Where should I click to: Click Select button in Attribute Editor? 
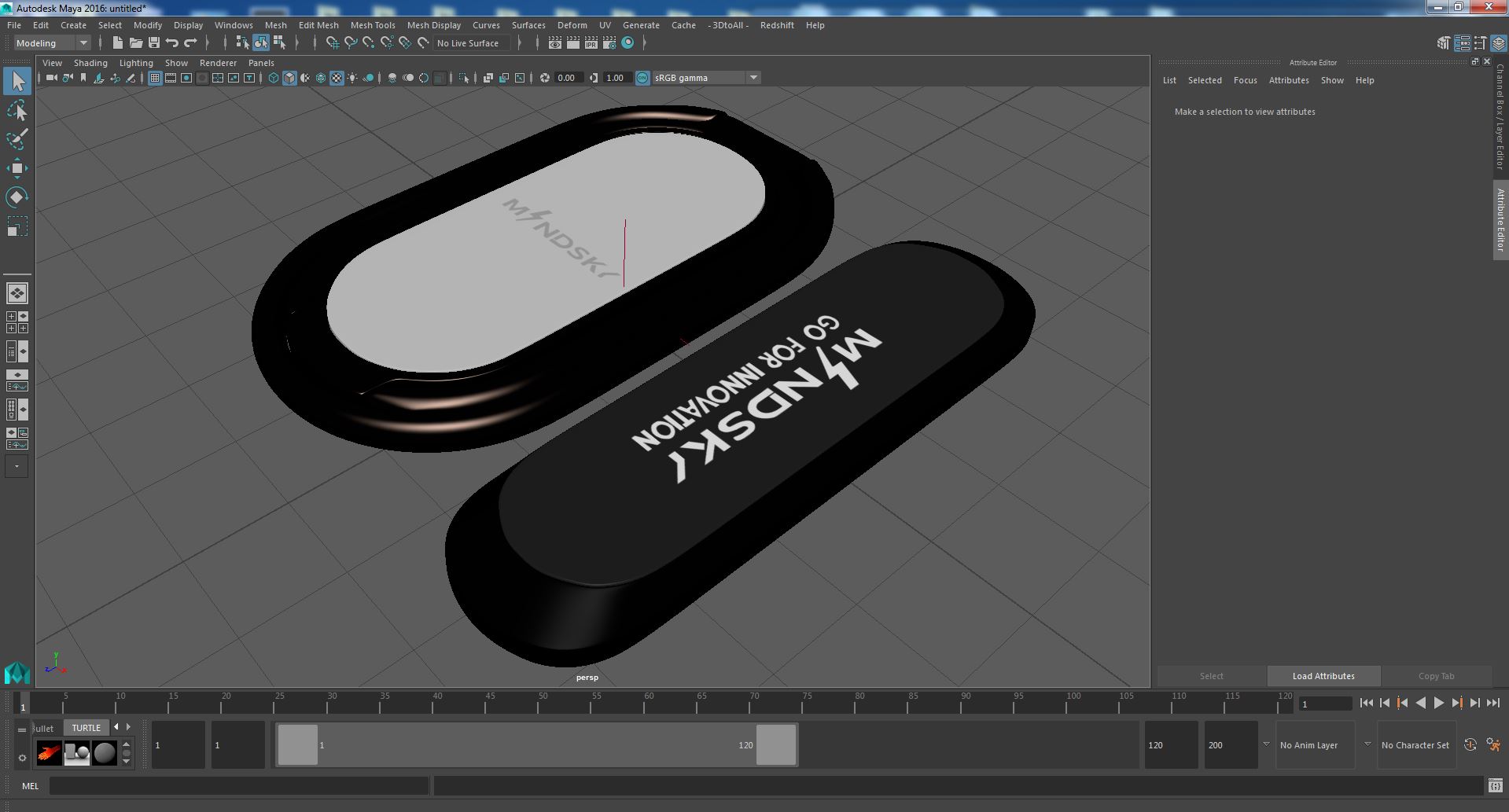tap(1211, 676)
